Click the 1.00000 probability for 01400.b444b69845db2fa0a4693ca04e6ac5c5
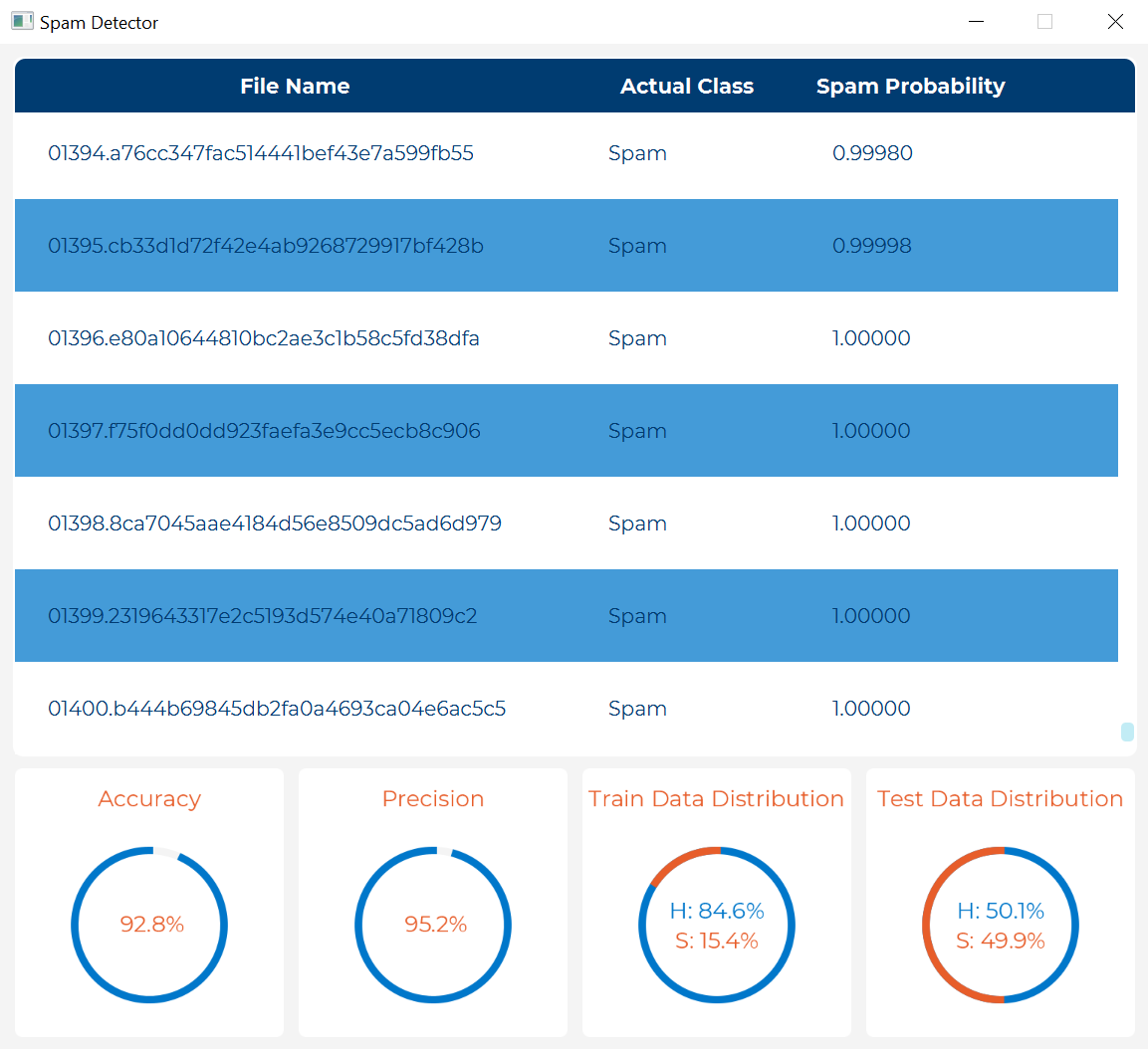Viewport: 1148px width, 1049px height. (871, 709)
